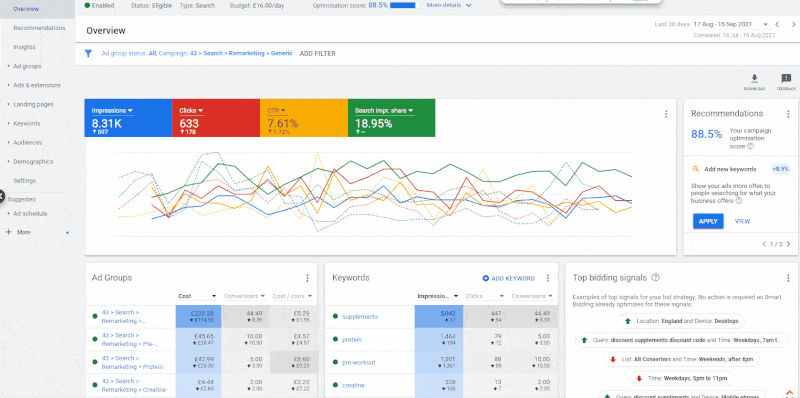Viewport: 800px width, 398px height.
Task: Click the plus icon next to More
Action: (8, 232)
